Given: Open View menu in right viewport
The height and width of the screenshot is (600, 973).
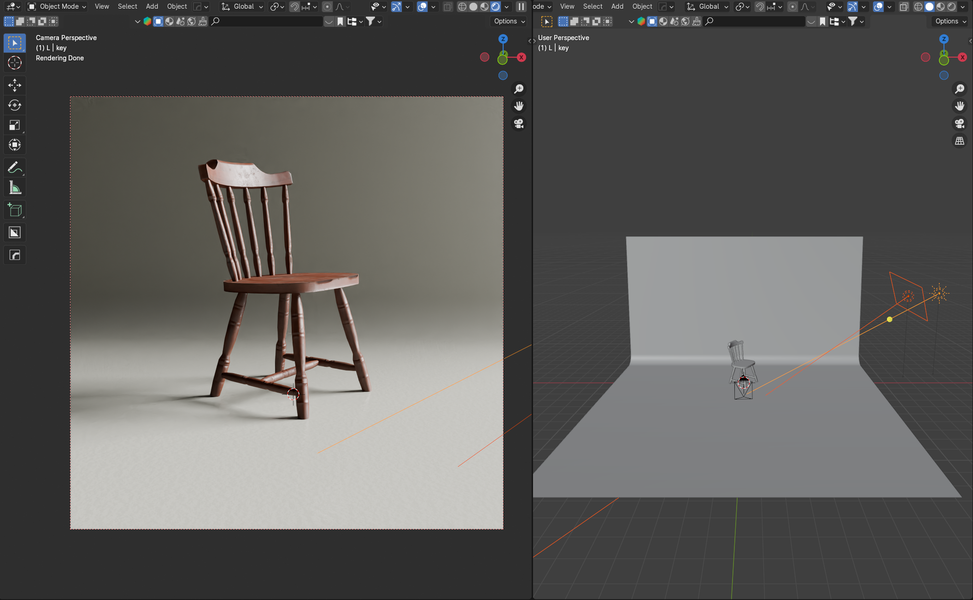Looking at the screenshot, I should [567, 6].
